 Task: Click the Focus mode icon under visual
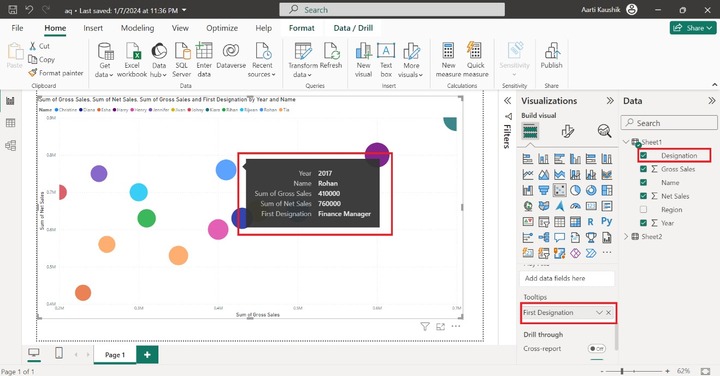click(x=440, y=326)
